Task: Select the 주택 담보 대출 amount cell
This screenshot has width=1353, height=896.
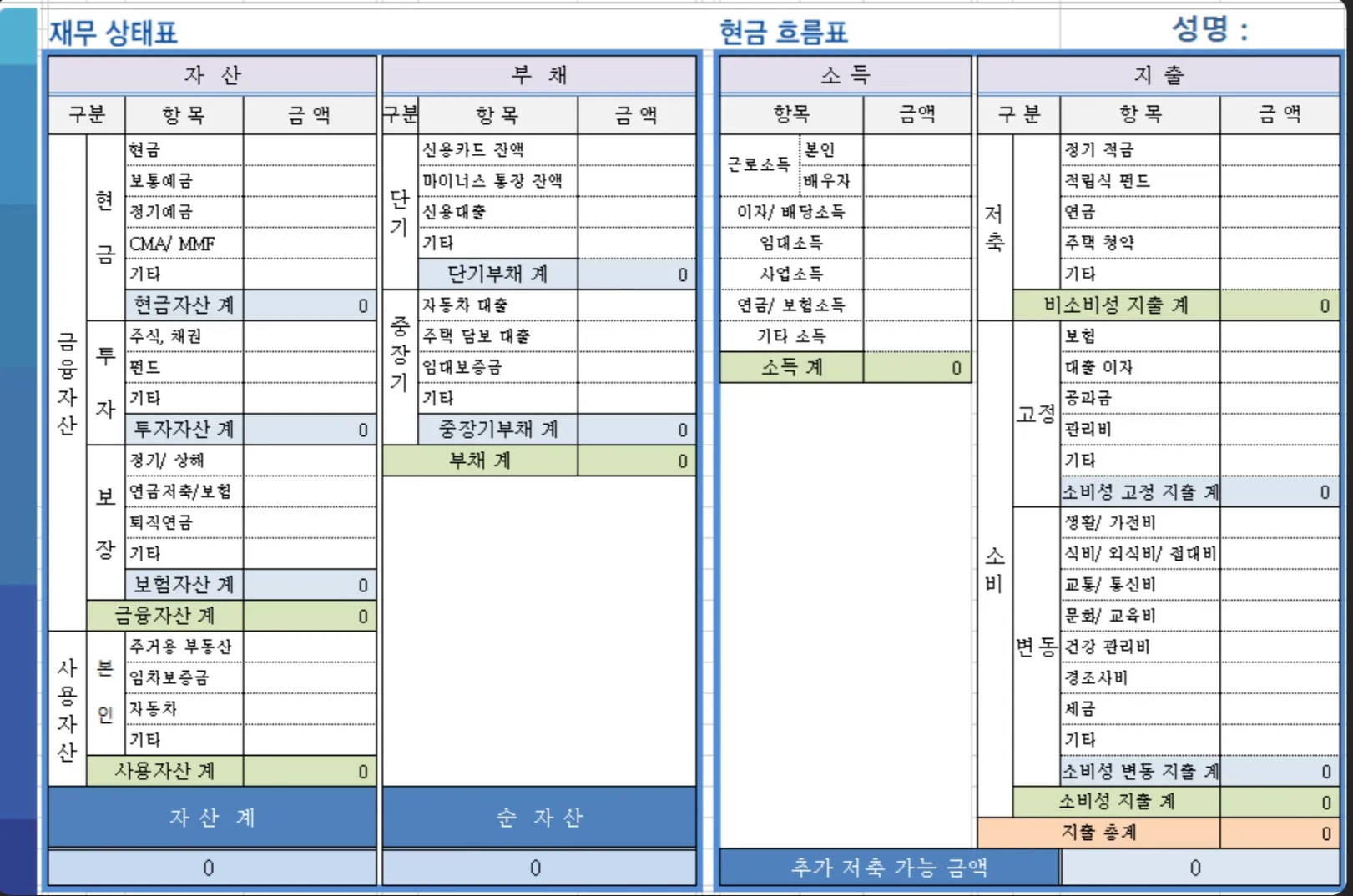Action: [x=636, y=335]
